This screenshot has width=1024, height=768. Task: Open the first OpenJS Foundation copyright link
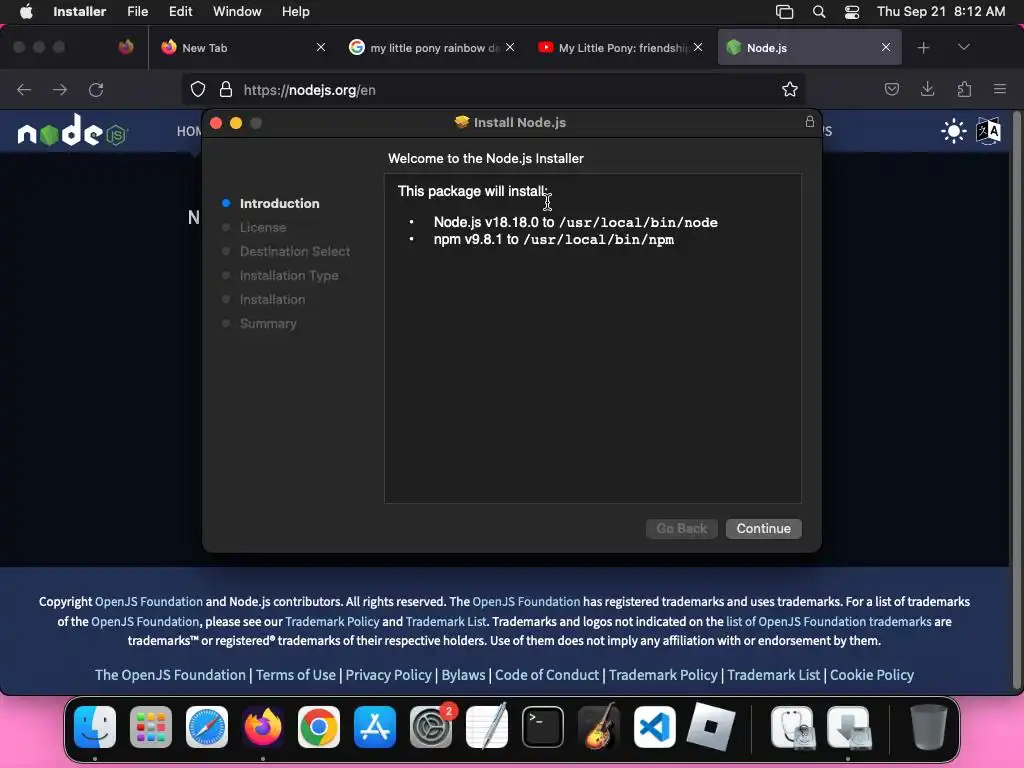pos(149,601)
